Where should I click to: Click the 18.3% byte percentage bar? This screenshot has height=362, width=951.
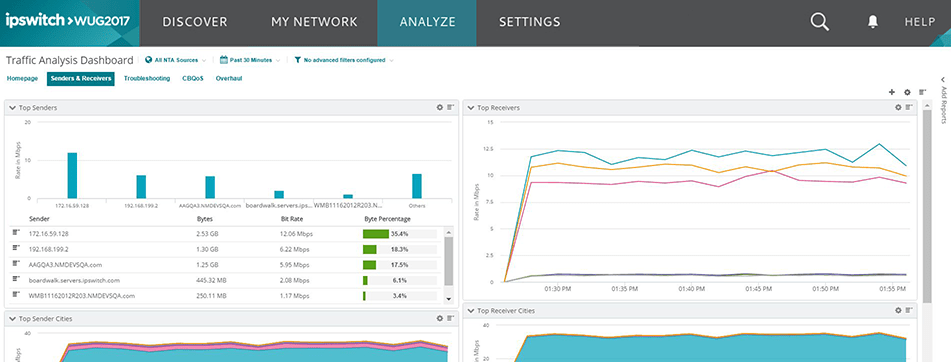pos(400,249)
